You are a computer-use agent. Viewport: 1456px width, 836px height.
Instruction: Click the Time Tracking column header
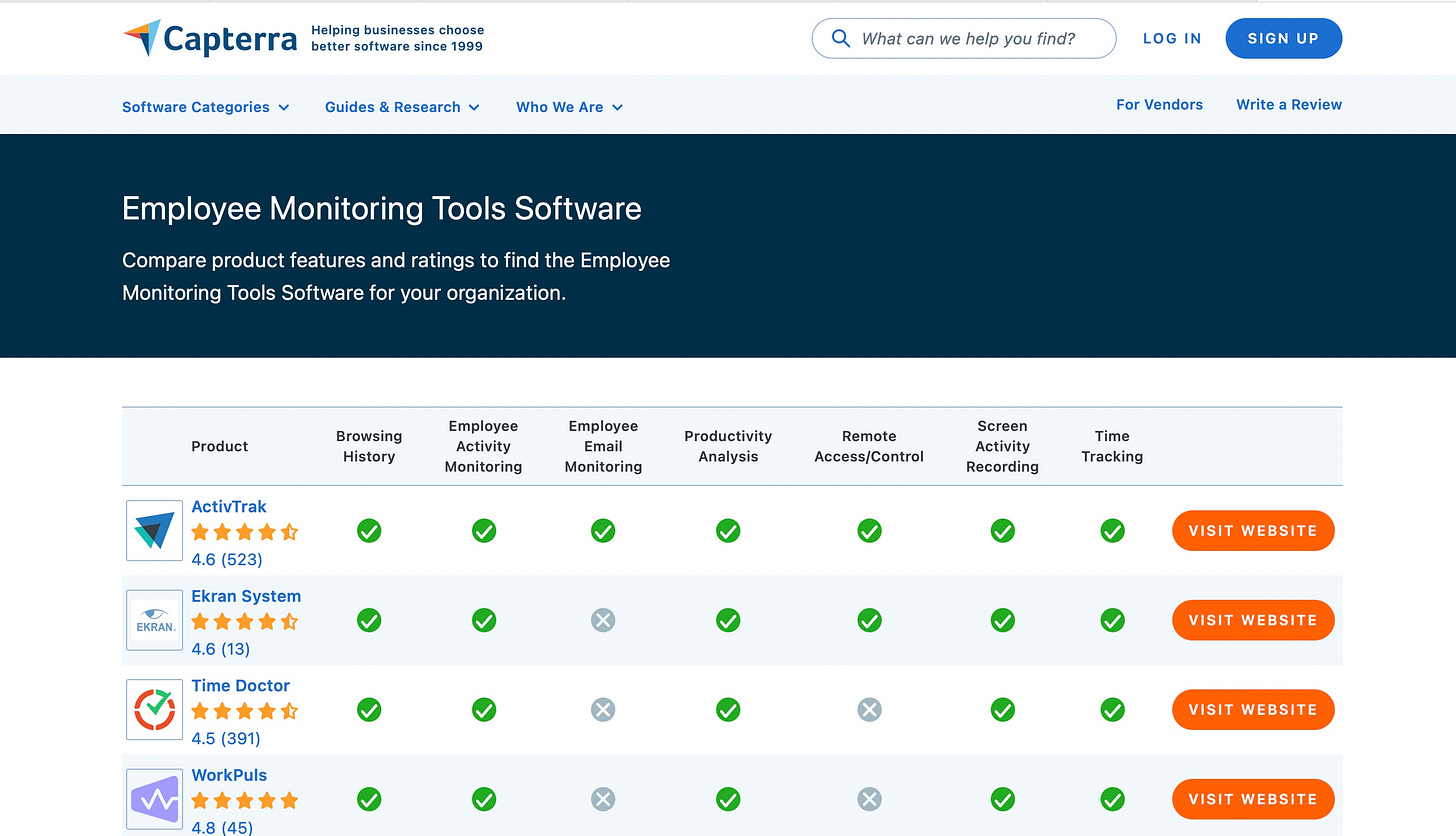1112,446
